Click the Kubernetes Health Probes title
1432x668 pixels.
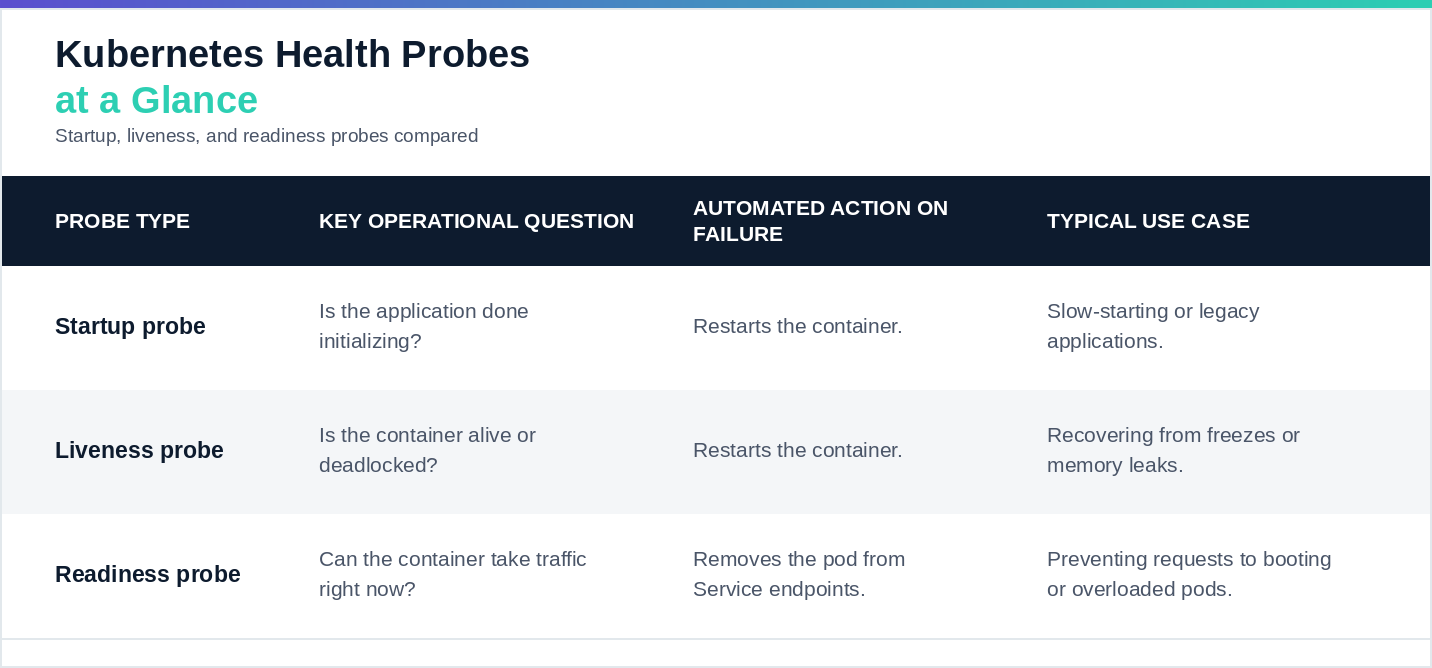[x=292, y=54]
